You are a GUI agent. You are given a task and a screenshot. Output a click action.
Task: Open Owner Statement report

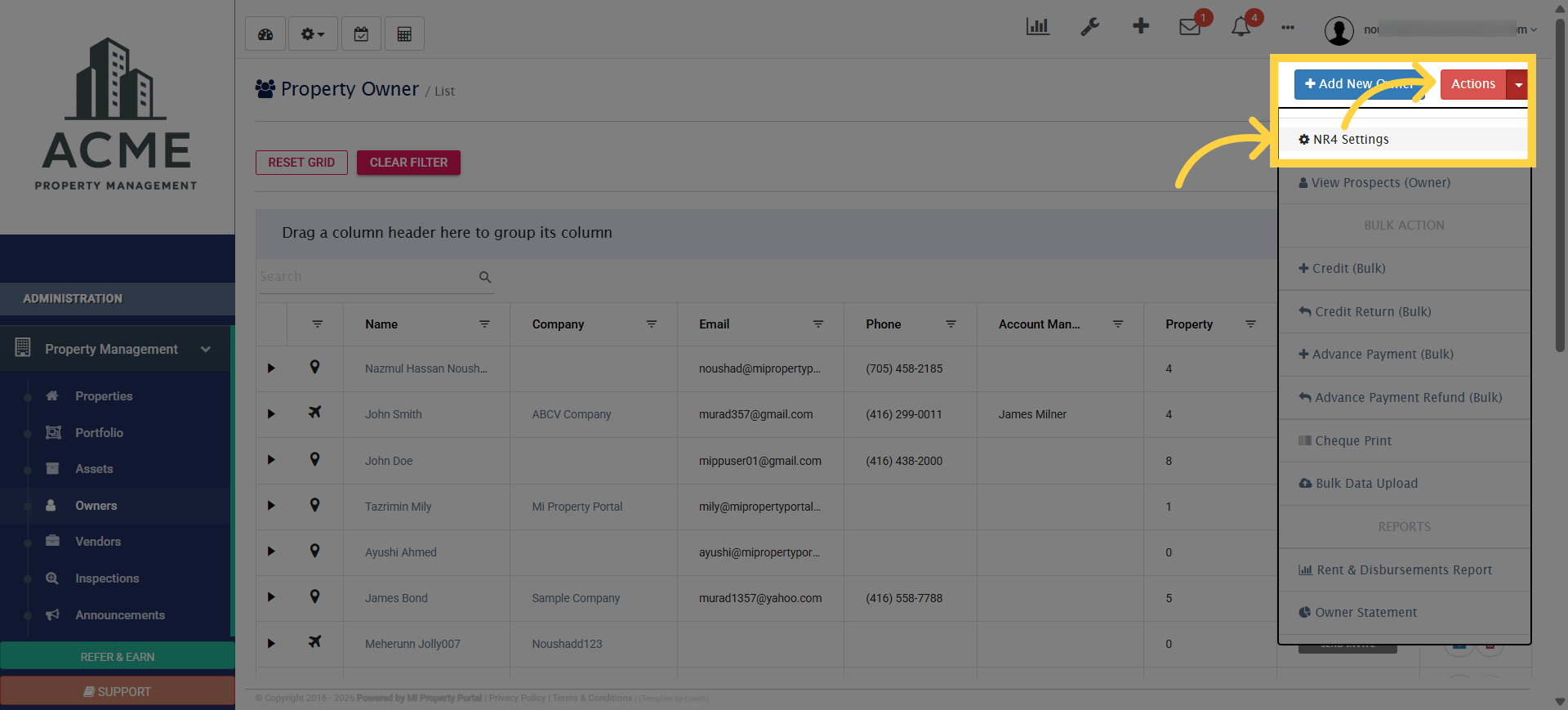pos(1403,613)
